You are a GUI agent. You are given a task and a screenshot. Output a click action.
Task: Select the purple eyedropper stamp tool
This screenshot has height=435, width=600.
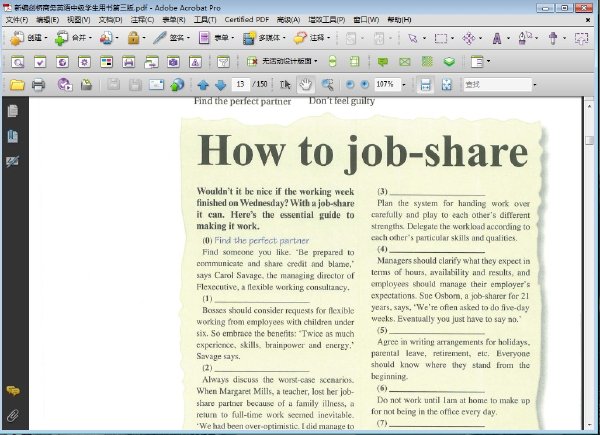coord(553,38)
